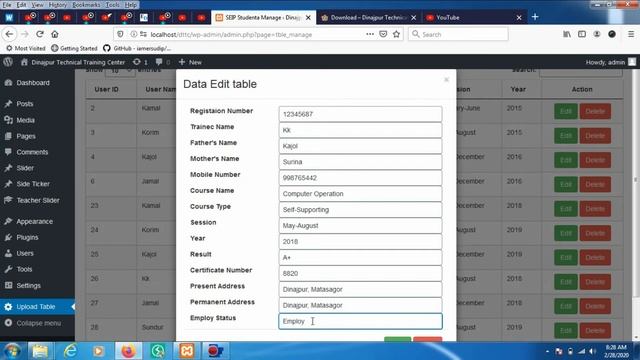
Task: Open the updates icon in admin bar
Action: coord(140,62)
